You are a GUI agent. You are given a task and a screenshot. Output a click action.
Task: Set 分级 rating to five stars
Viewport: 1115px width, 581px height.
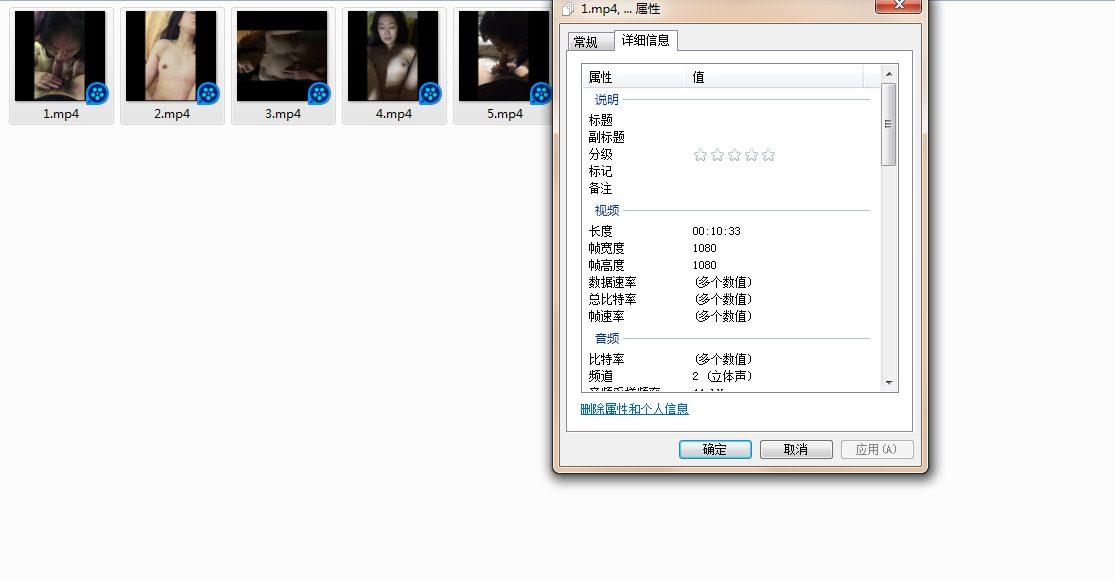[769, 155]
